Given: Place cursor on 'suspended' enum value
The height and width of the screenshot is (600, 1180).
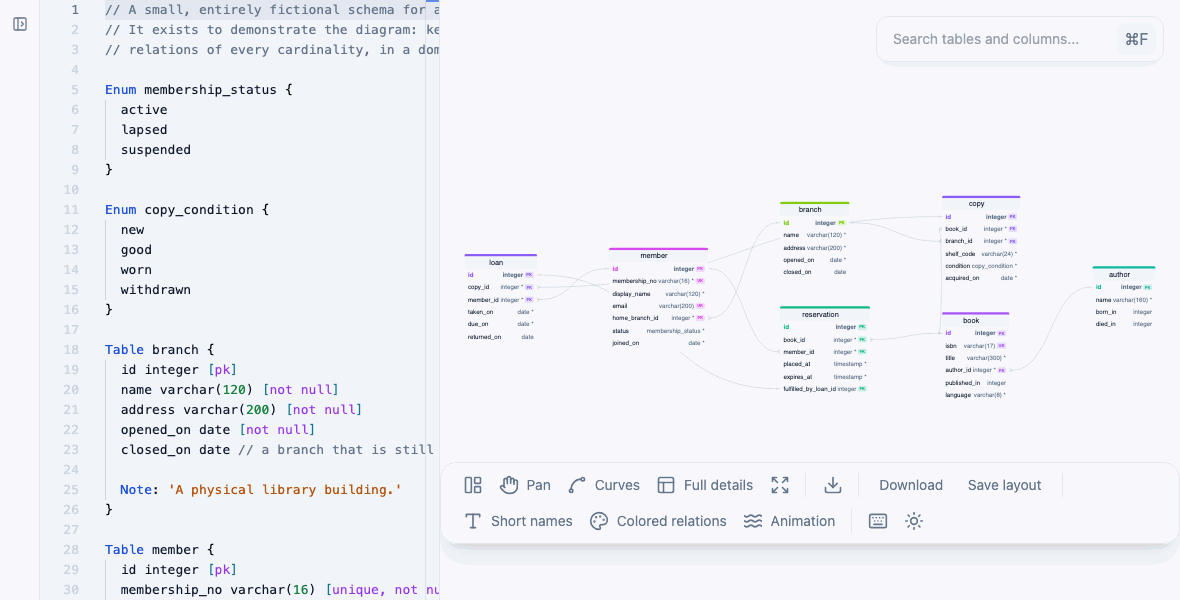Looking at the screenshot, I should [x=156, y=150].
